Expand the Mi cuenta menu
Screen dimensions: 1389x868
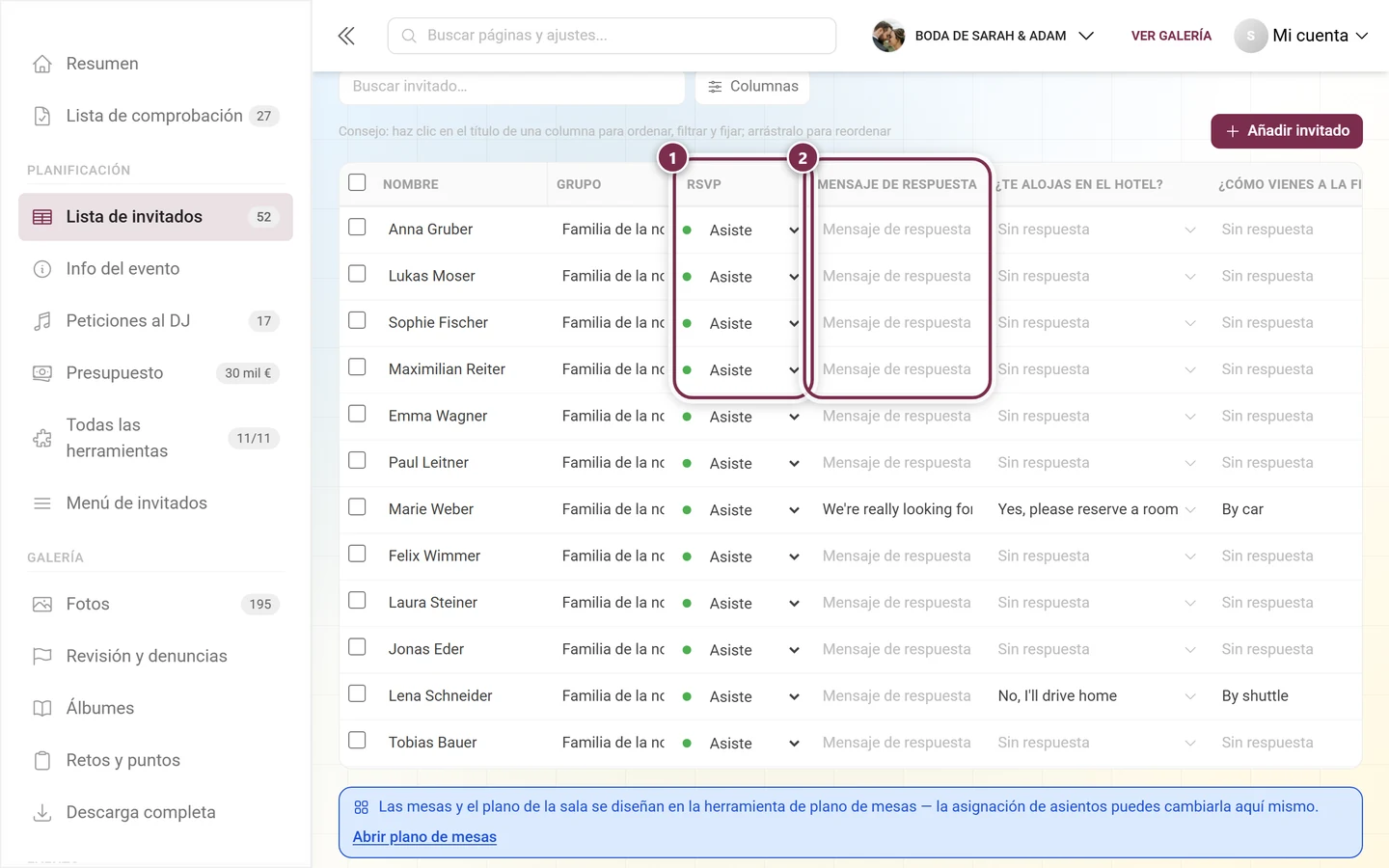tap(1301, 36)
